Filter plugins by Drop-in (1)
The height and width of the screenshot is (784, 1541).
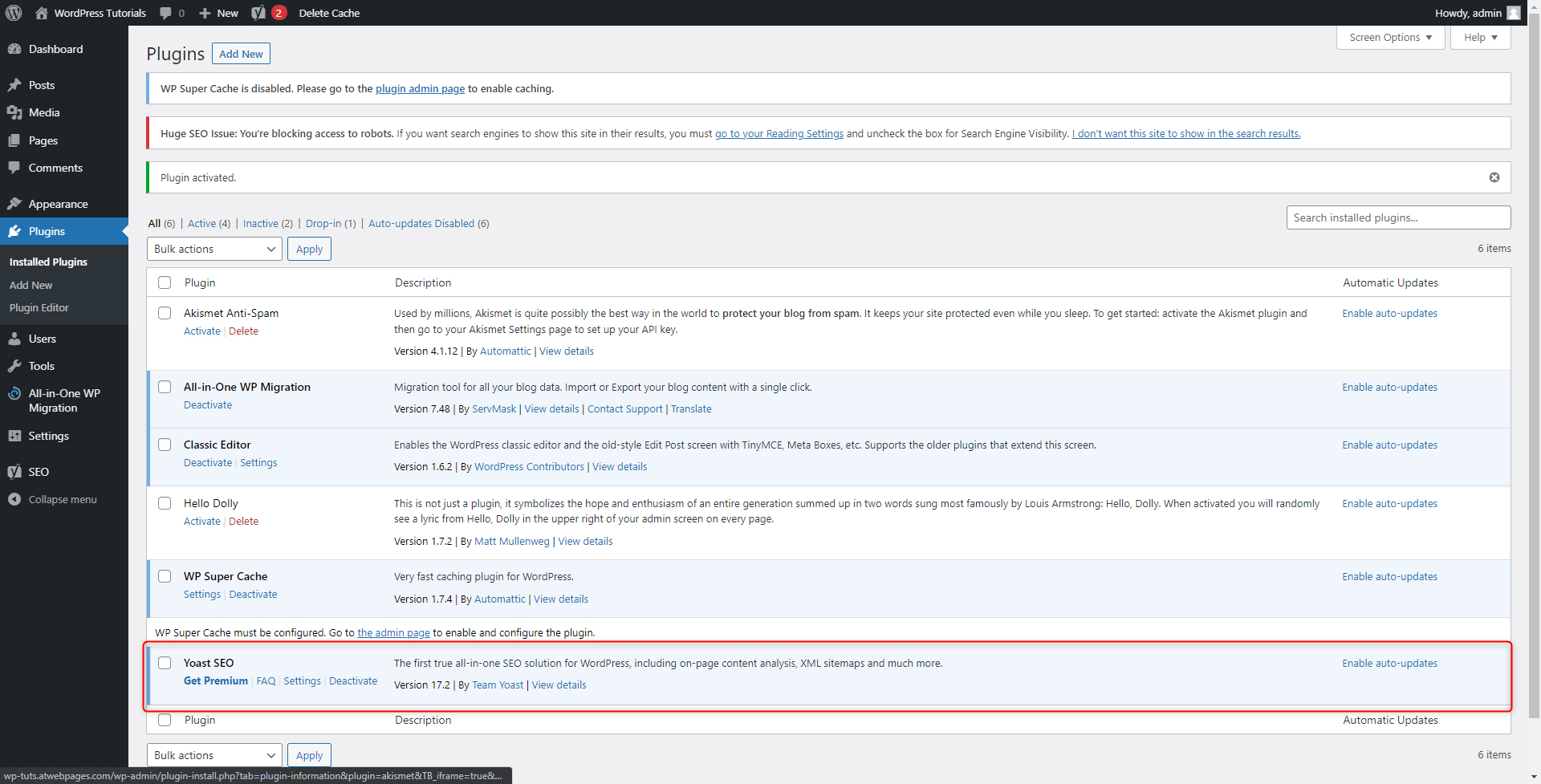pos(331,223)
